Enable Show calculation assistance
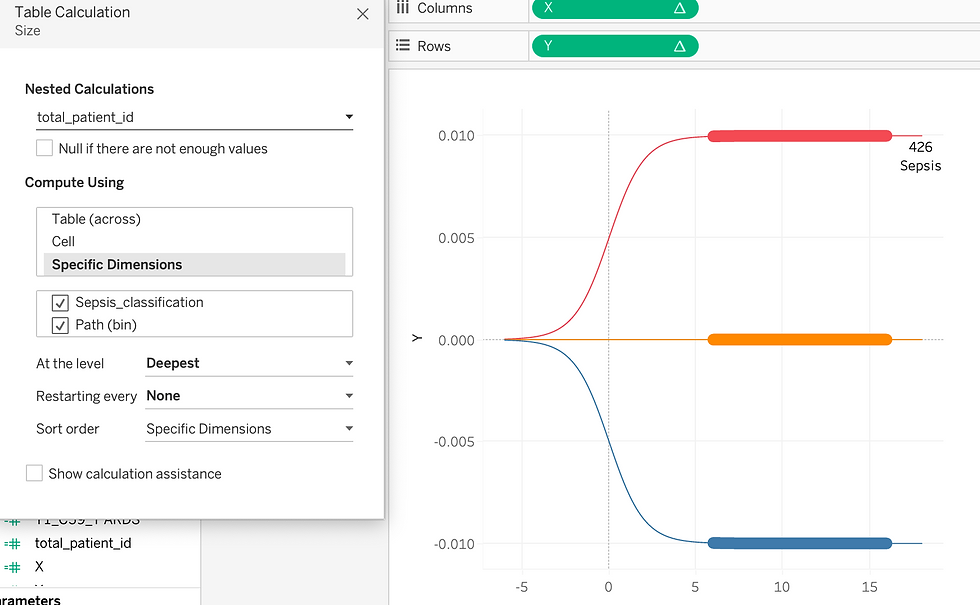980x605 pixels. (34, 473)
